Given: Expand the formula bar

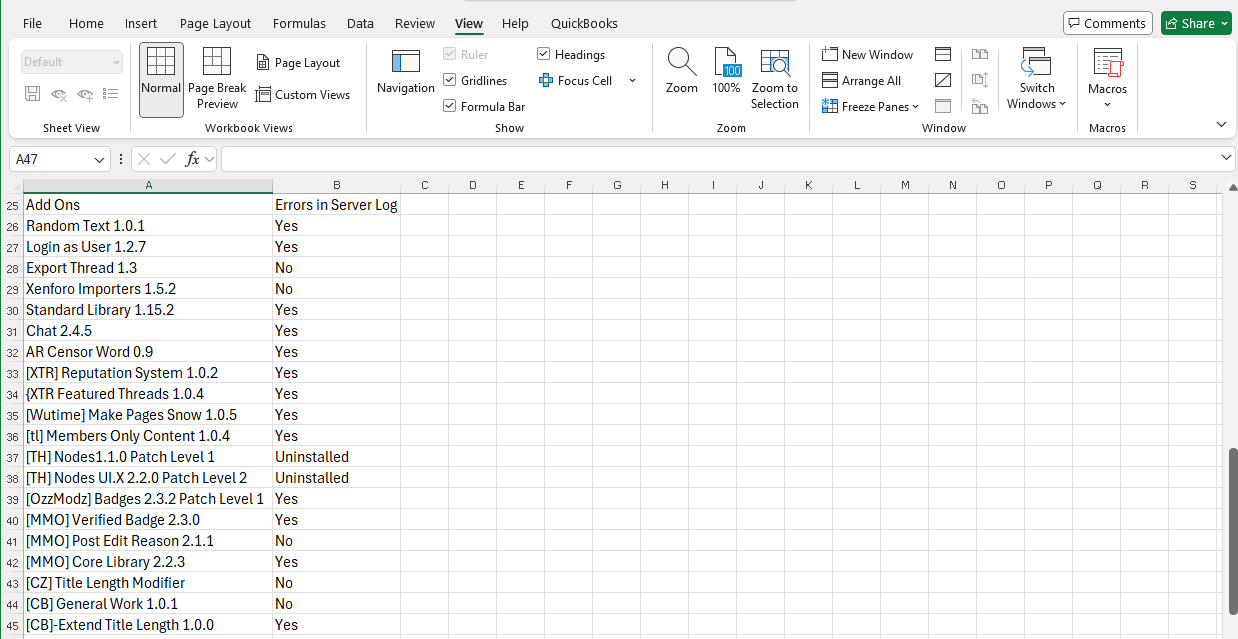Looking at the screenshot, I should (1227, 159).
